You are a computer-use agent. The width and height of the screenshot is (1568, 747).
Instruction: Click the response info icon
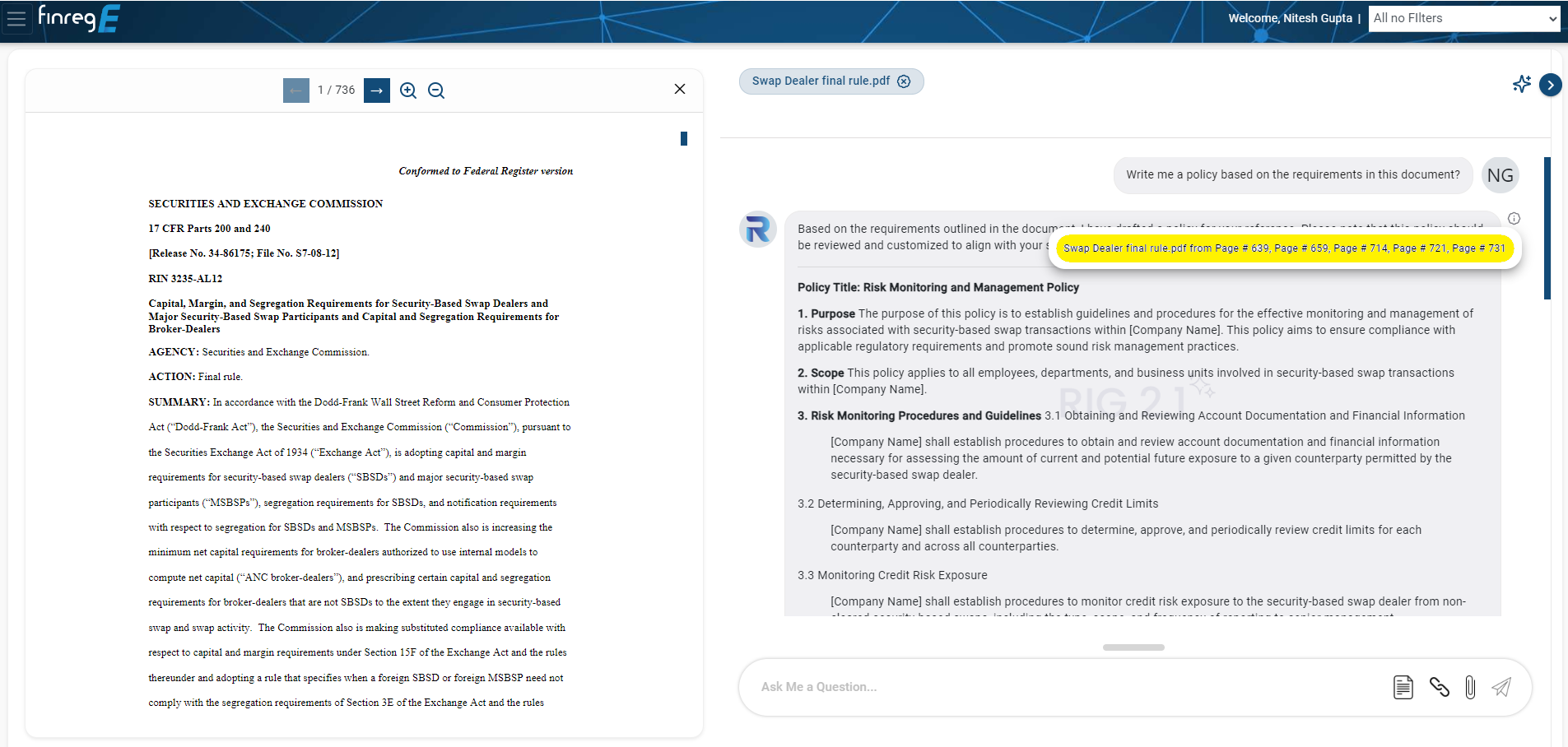click(x=1514, y=218)
